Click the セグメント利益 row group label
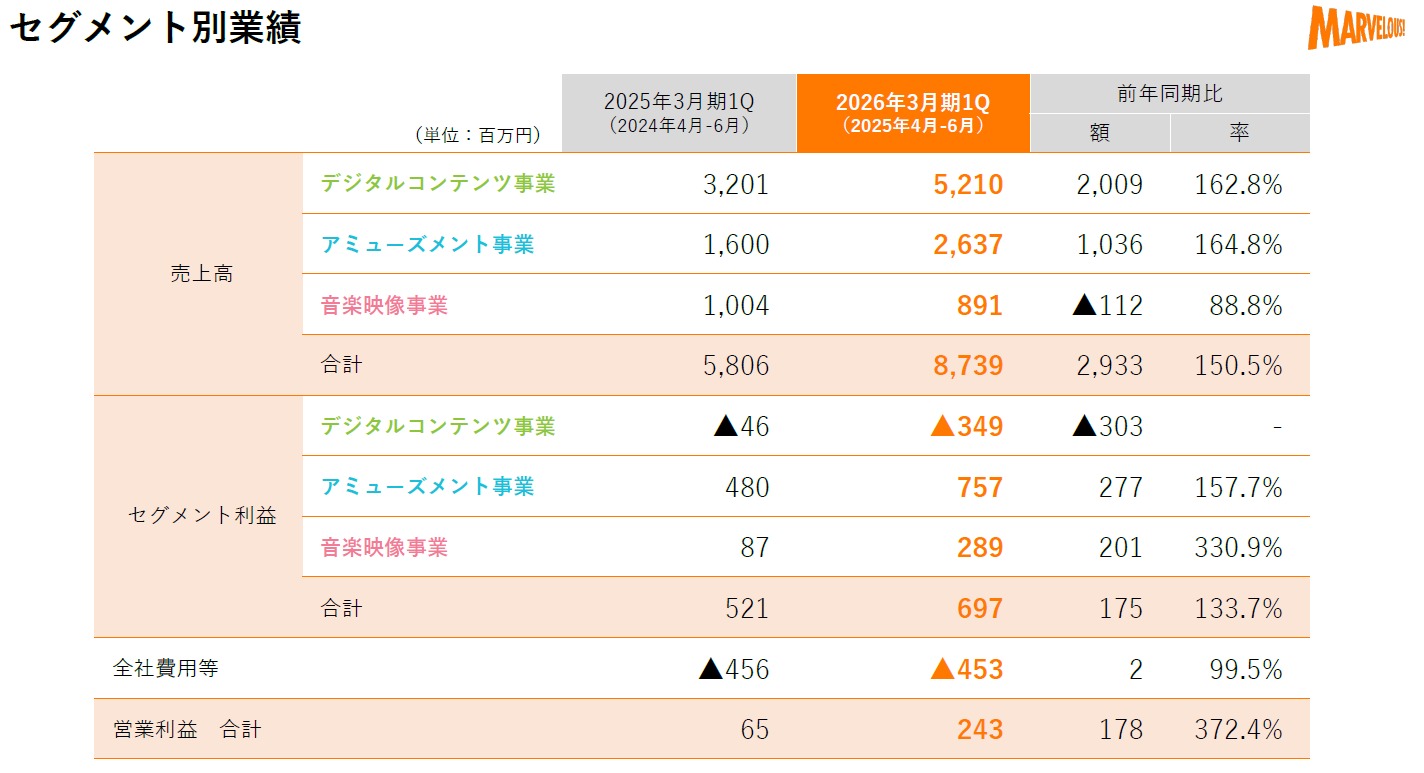 (x=202, y=516)
